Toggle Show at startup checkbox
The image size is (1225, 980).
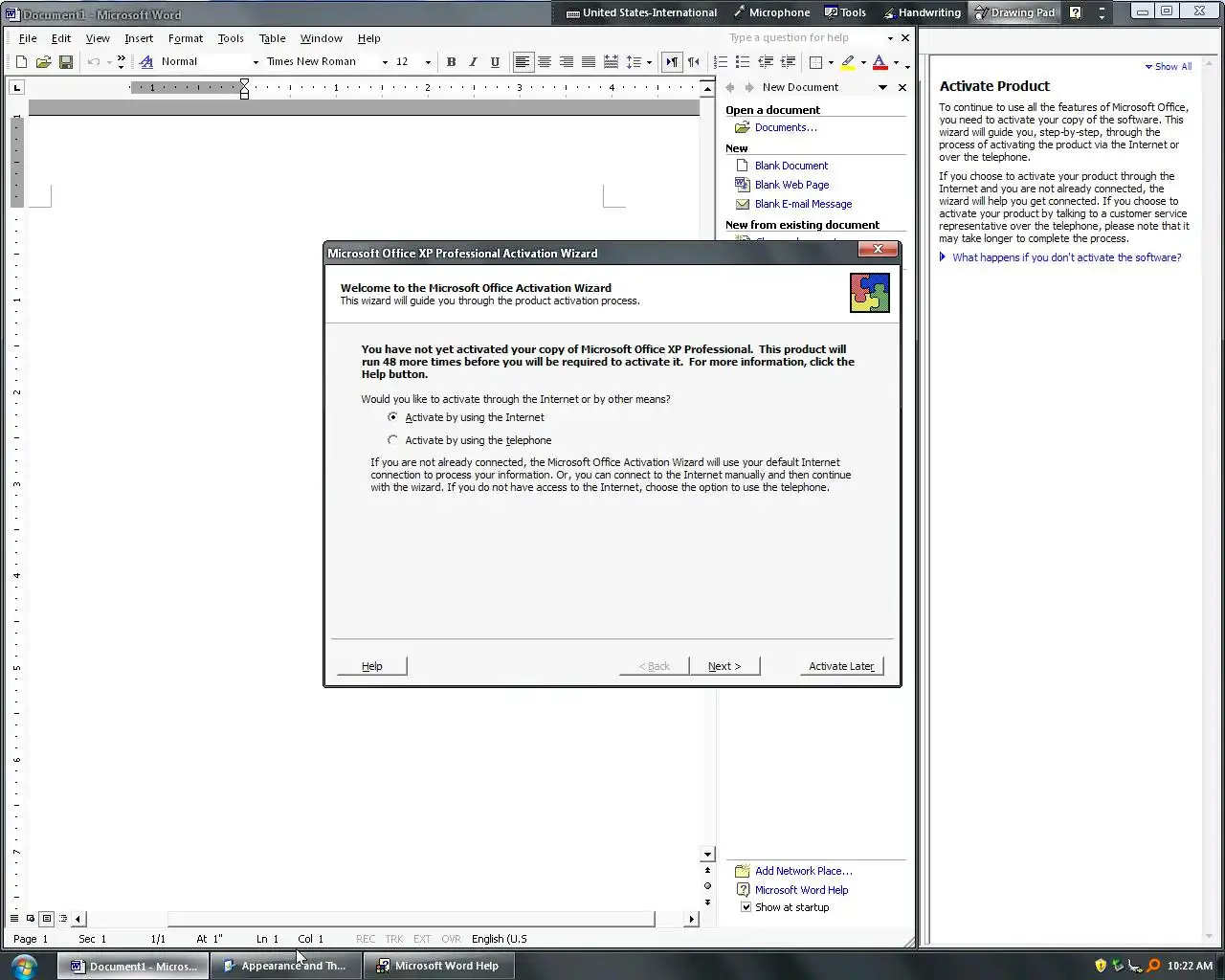[x=746, y=907]
